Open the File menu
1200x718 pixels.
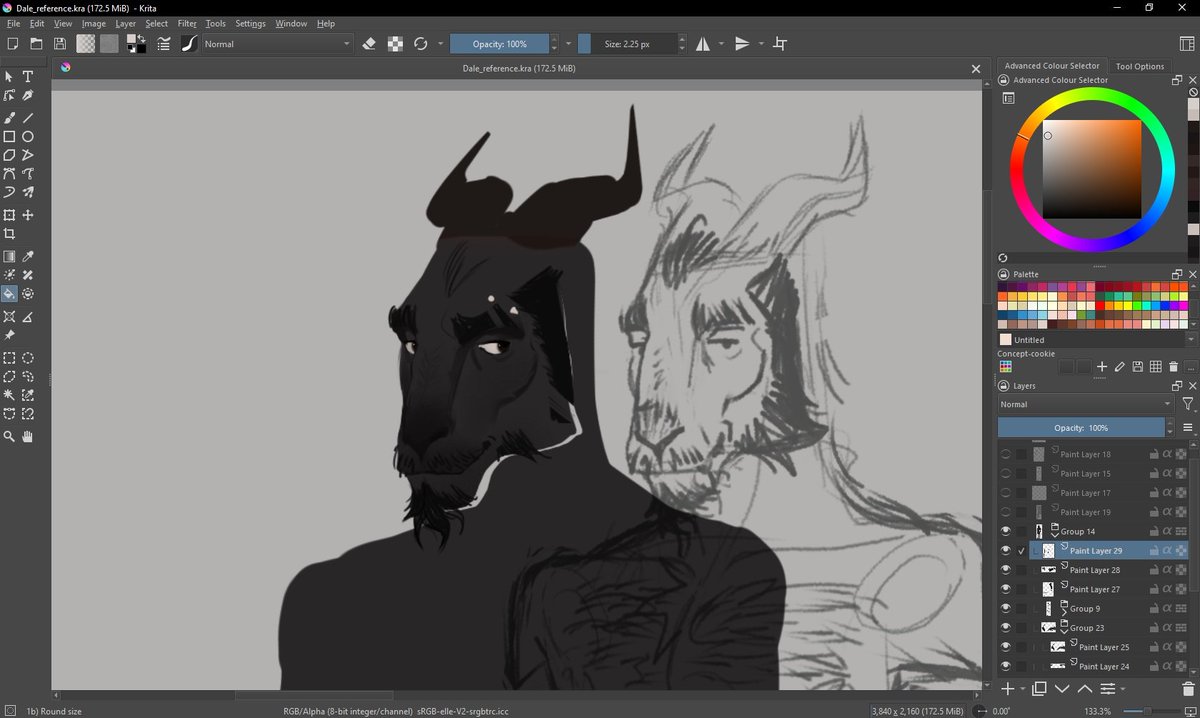13,23
